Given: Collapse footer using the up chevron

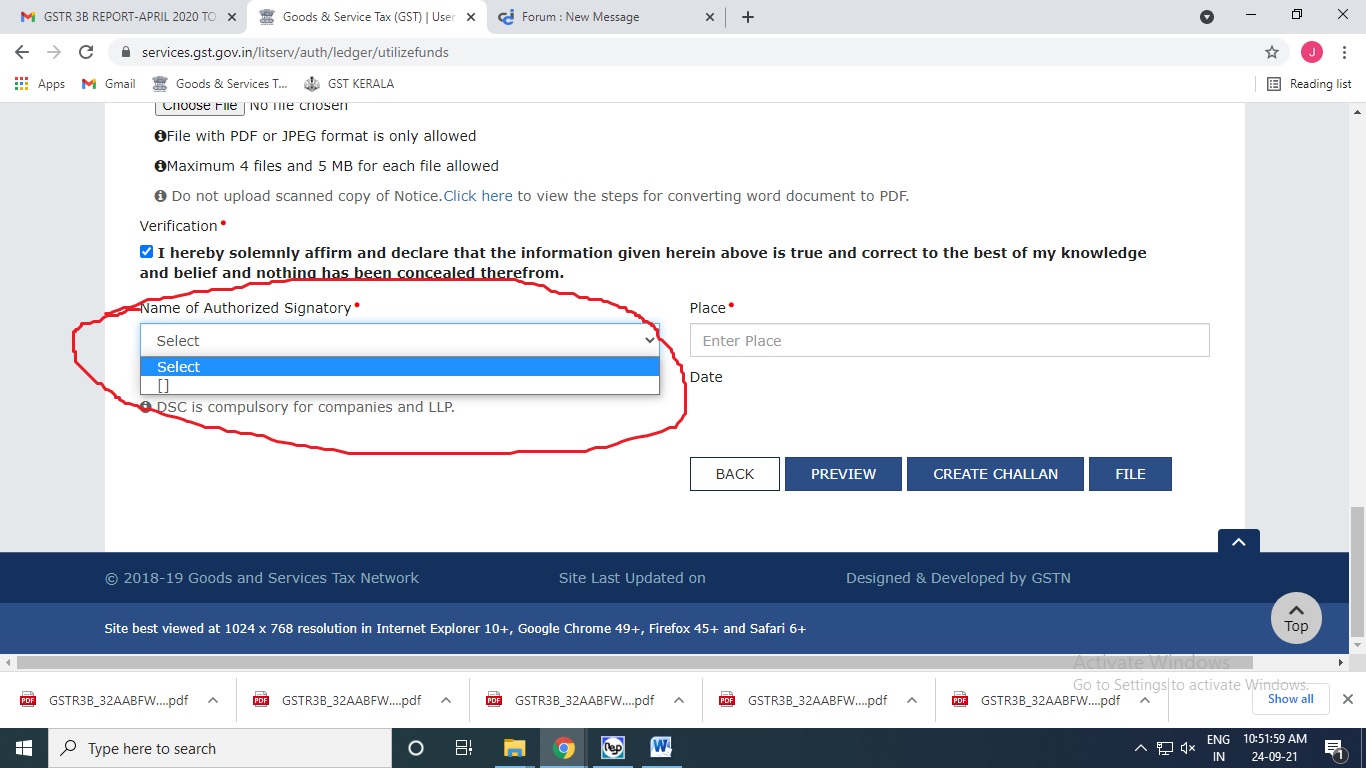Looking at the screenshot, I should [1238, 542].
